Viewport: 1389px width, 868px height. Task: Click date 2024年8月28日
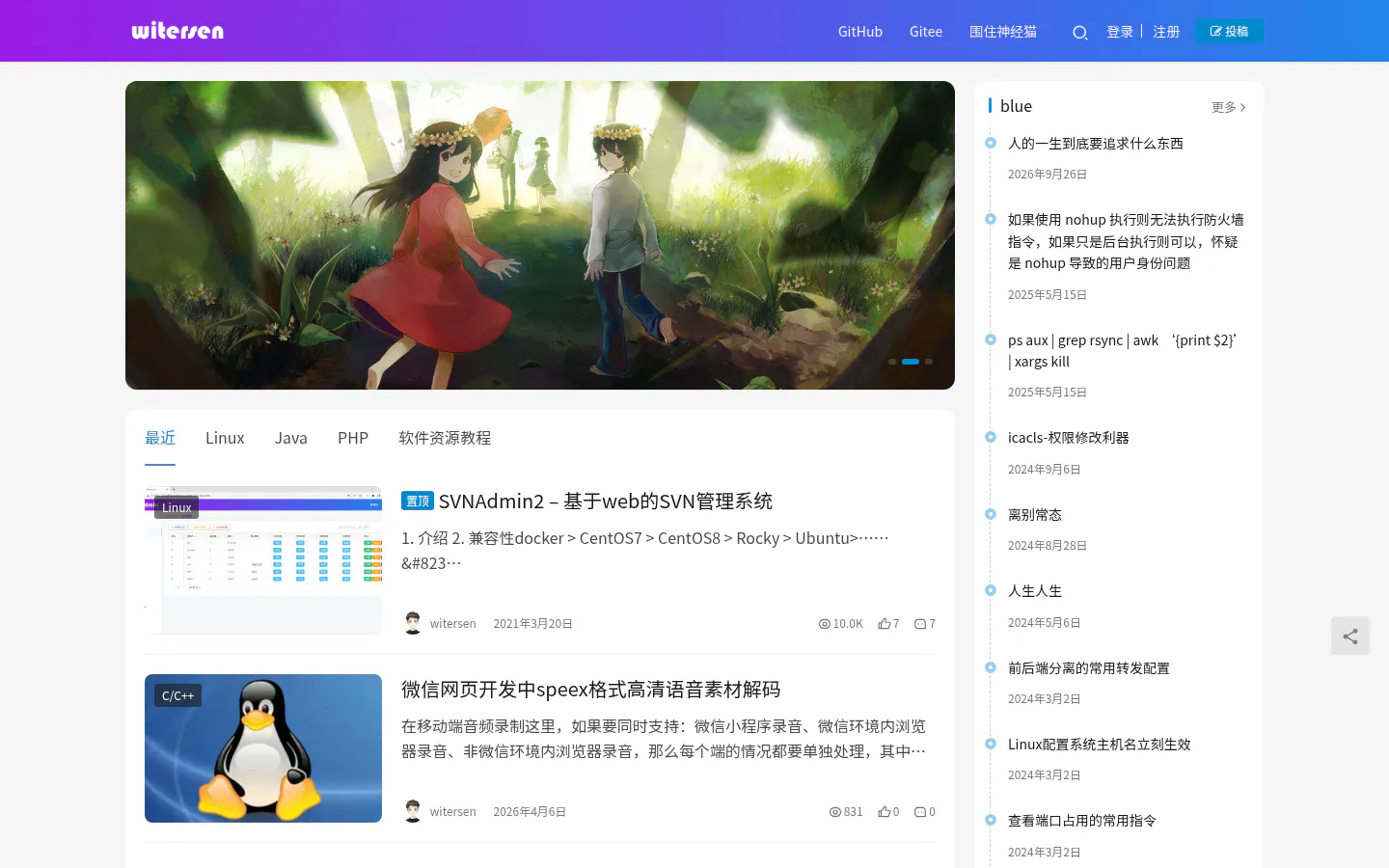(1048, 546)
